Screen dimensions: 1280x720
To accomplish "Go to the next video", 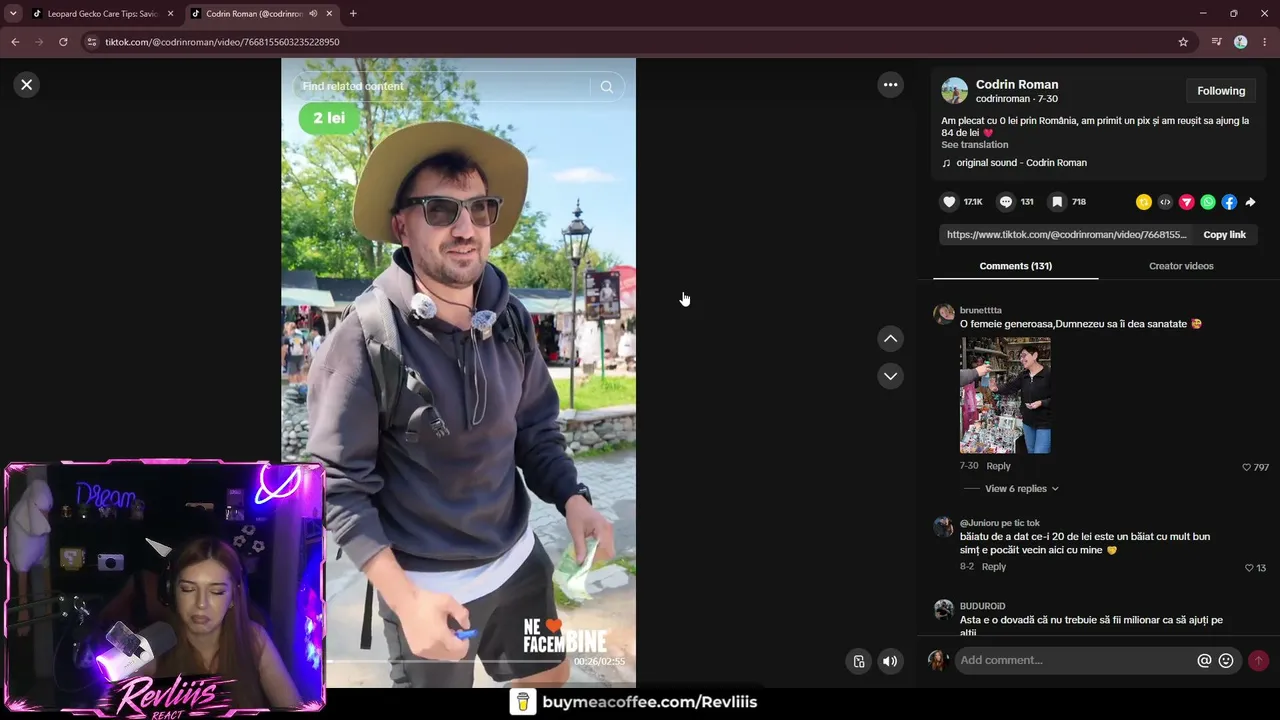I will [890, 376].
